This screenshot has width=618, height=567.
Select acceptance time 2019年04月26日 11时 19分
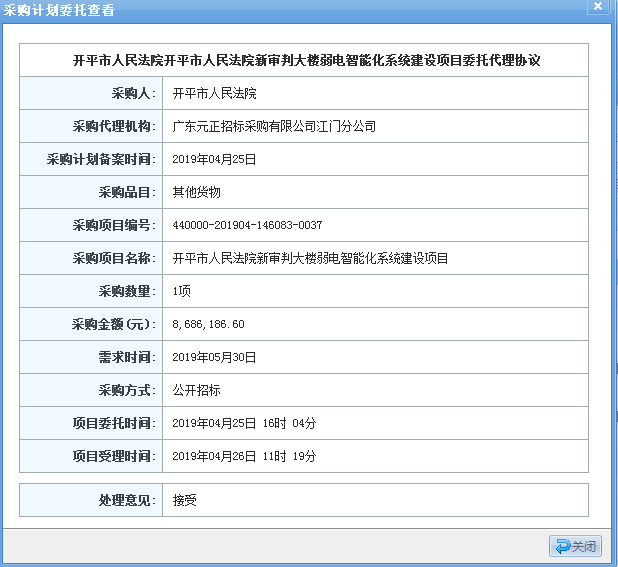click(244, 456)
